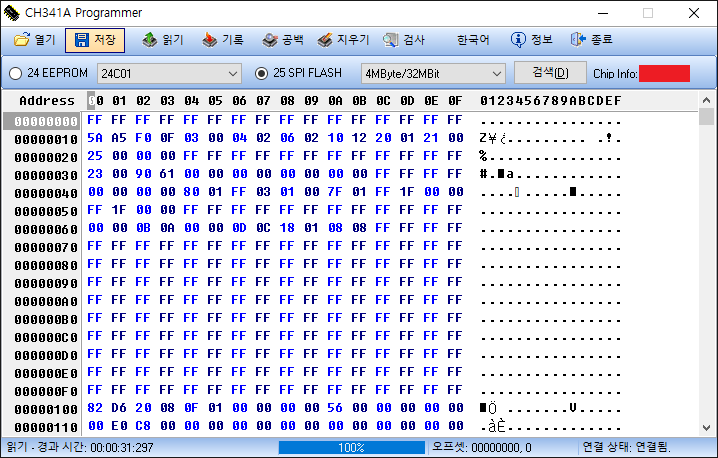Click the 검사 (Verify) magnifier icon
The height and width of the screenshot is (458, 718).
(x=390, y=40)
